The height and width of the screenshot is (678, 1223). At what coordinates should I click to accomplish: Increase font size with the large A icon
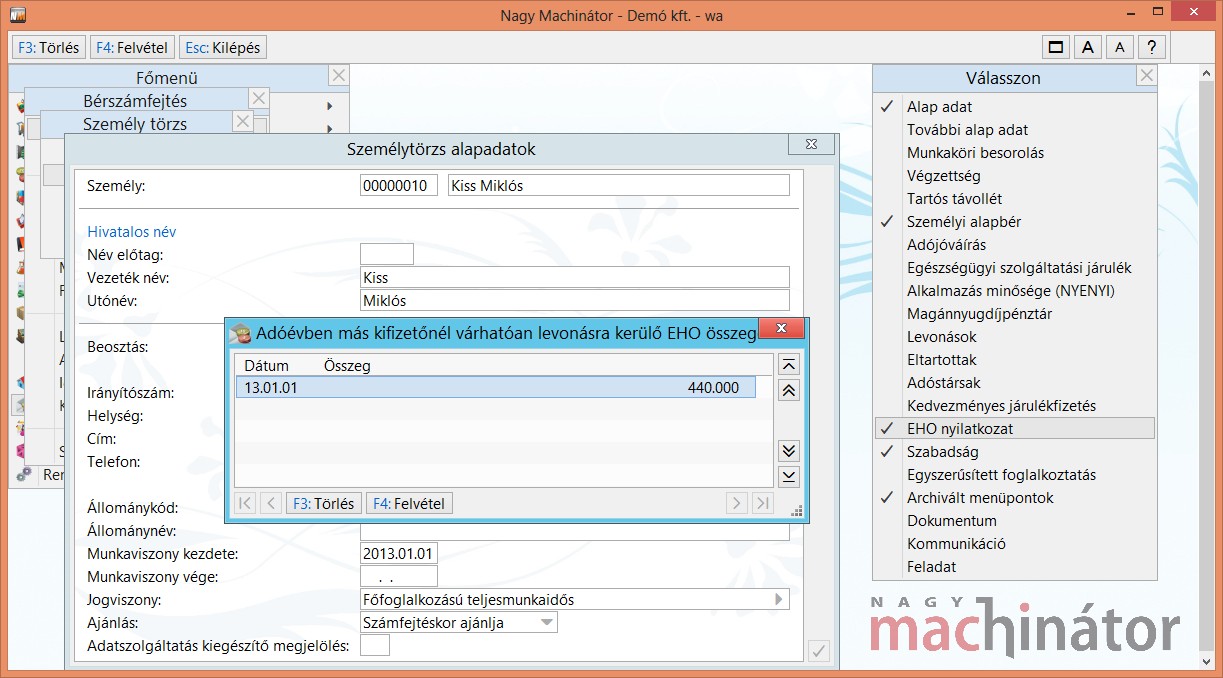pyautogui.click(x=1087, y=47)
